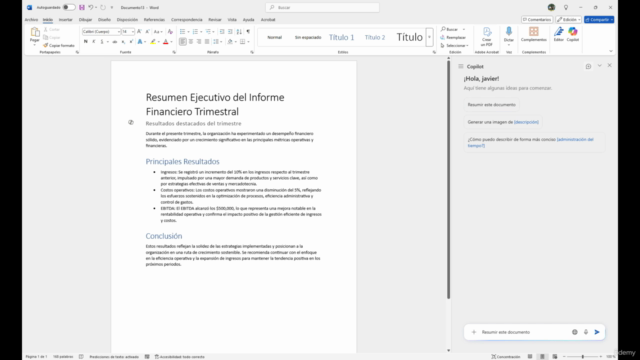Click the Dictar microphone icon

click(509, 31)
